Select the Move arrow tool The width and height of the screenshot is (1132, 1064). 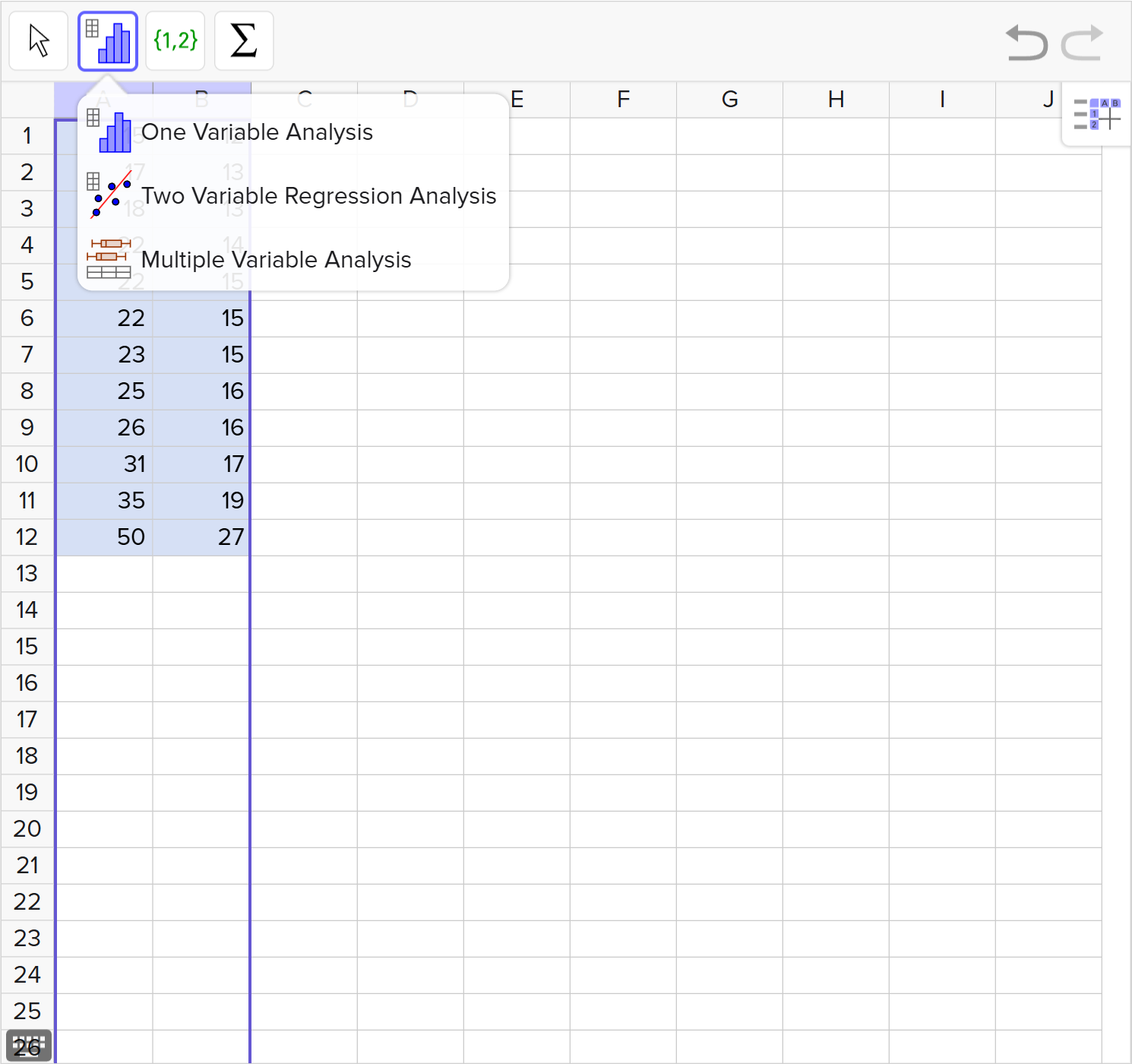[x=39, y=41]
